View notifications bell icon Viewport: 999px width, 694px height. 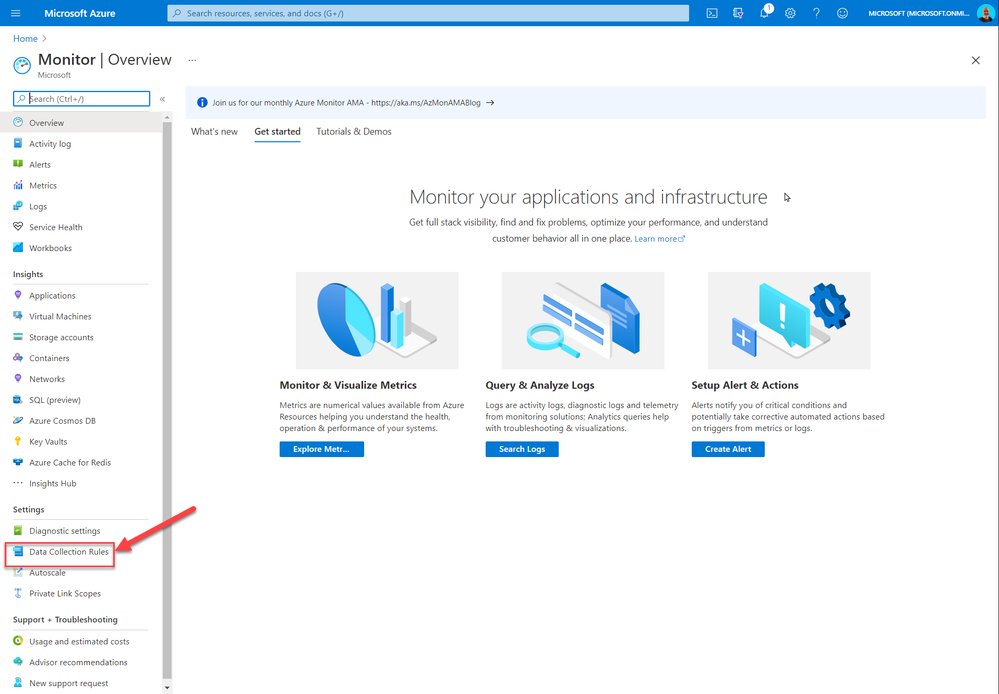765,13
